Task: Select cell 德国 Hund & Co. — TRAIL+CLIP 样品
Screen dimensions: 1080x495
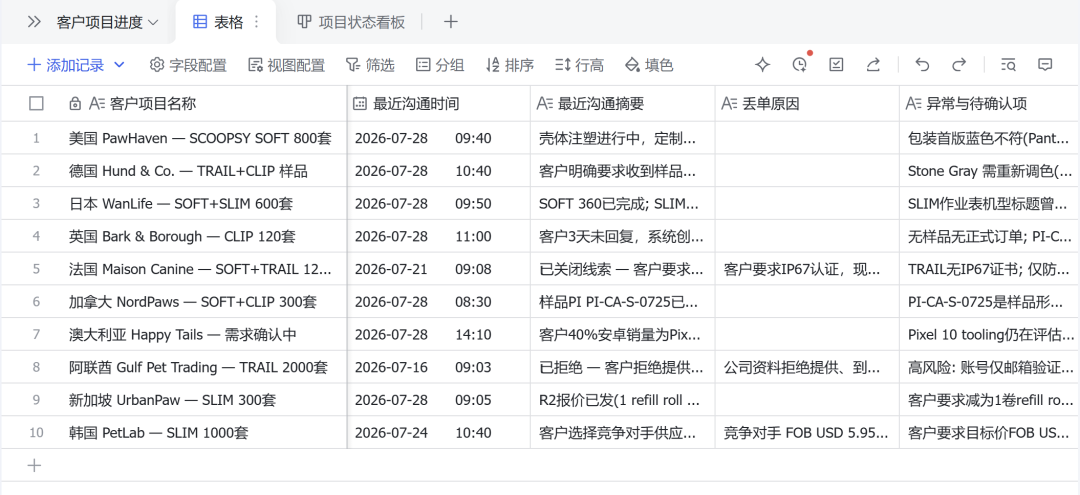Action: pyautogui.click(x=205, y=171)
